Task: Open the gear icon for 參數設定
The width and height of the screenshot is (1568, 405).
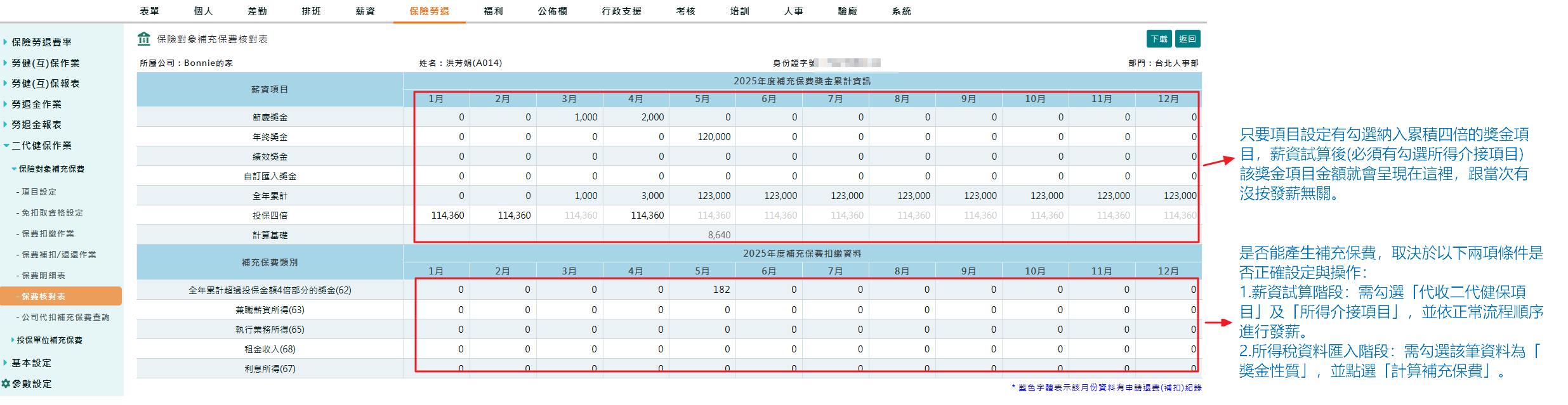Action: [6, 383]
